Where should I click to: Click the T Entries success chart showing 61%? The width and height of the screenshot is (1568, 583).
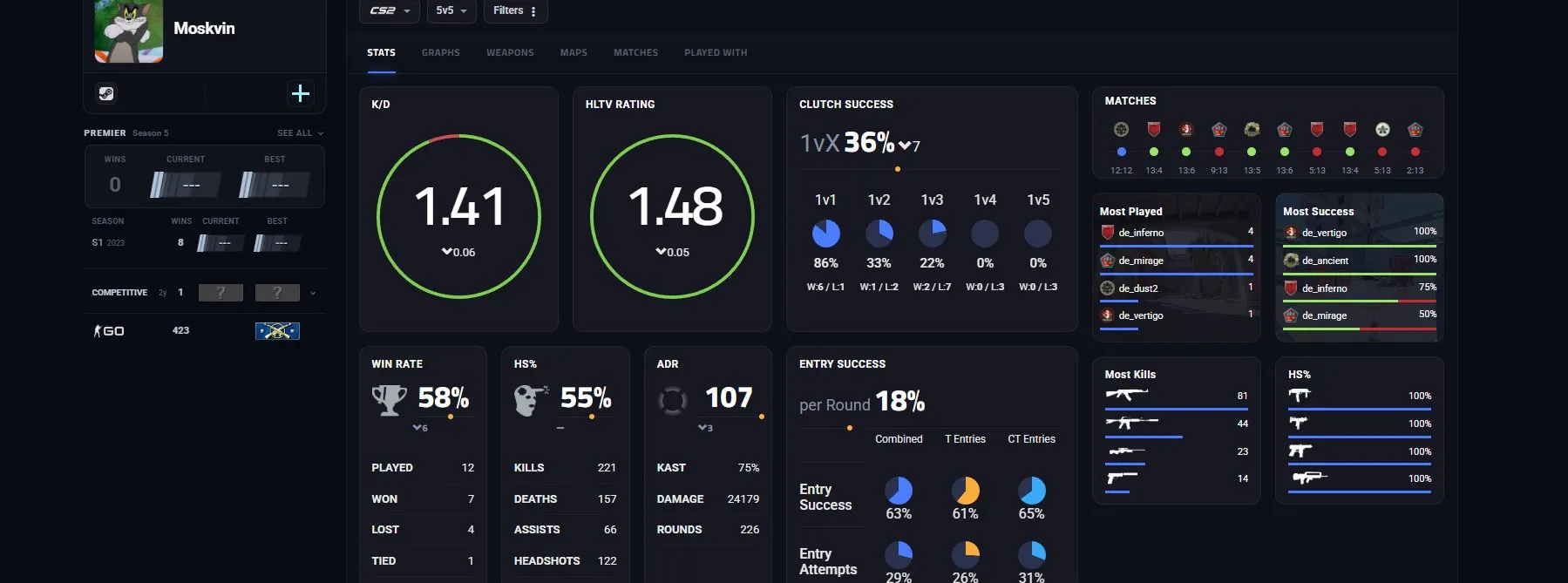click(x=965, y=491)
